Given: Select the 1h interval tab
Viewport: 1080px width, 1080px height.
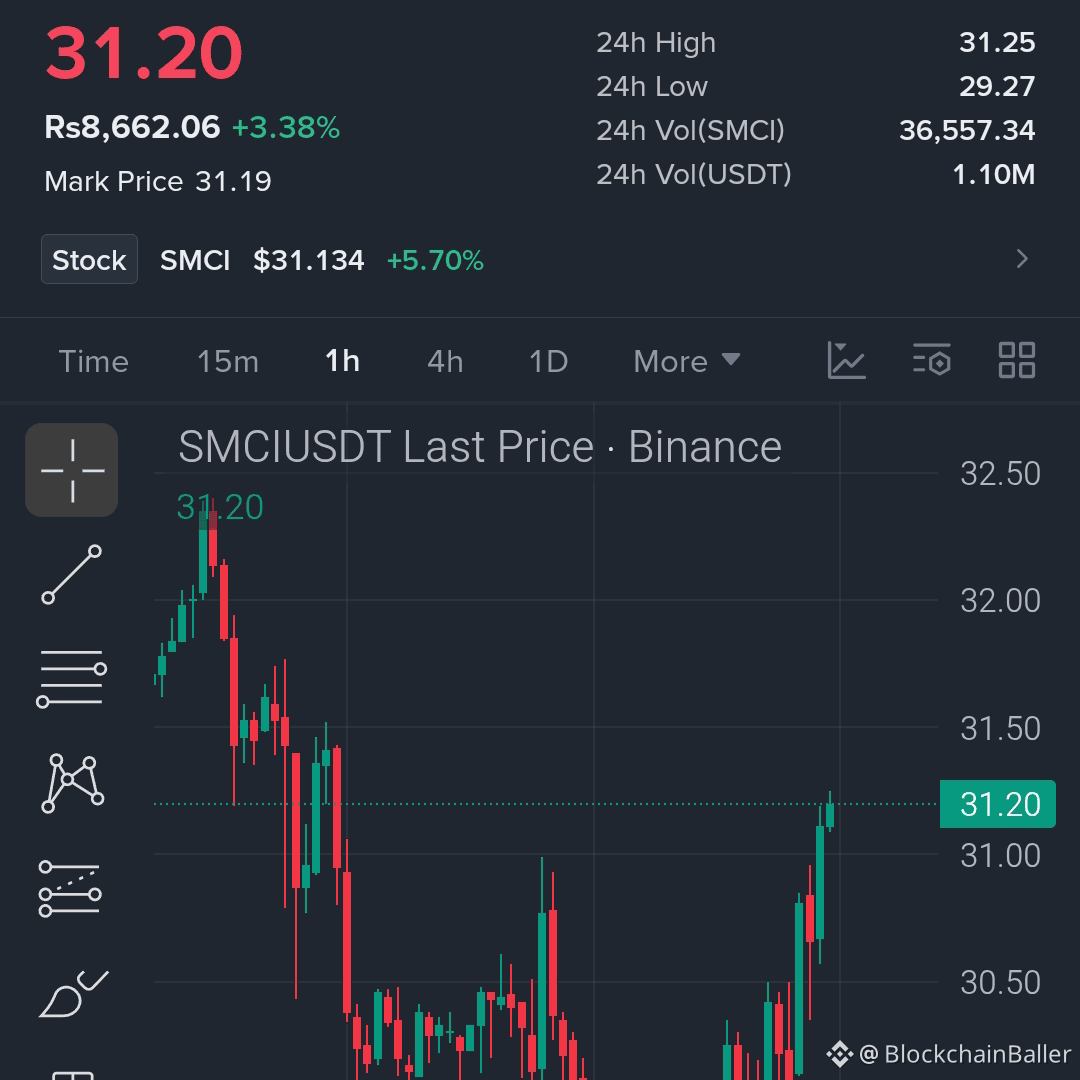Looking at the screenshot, I should point(342,361).
